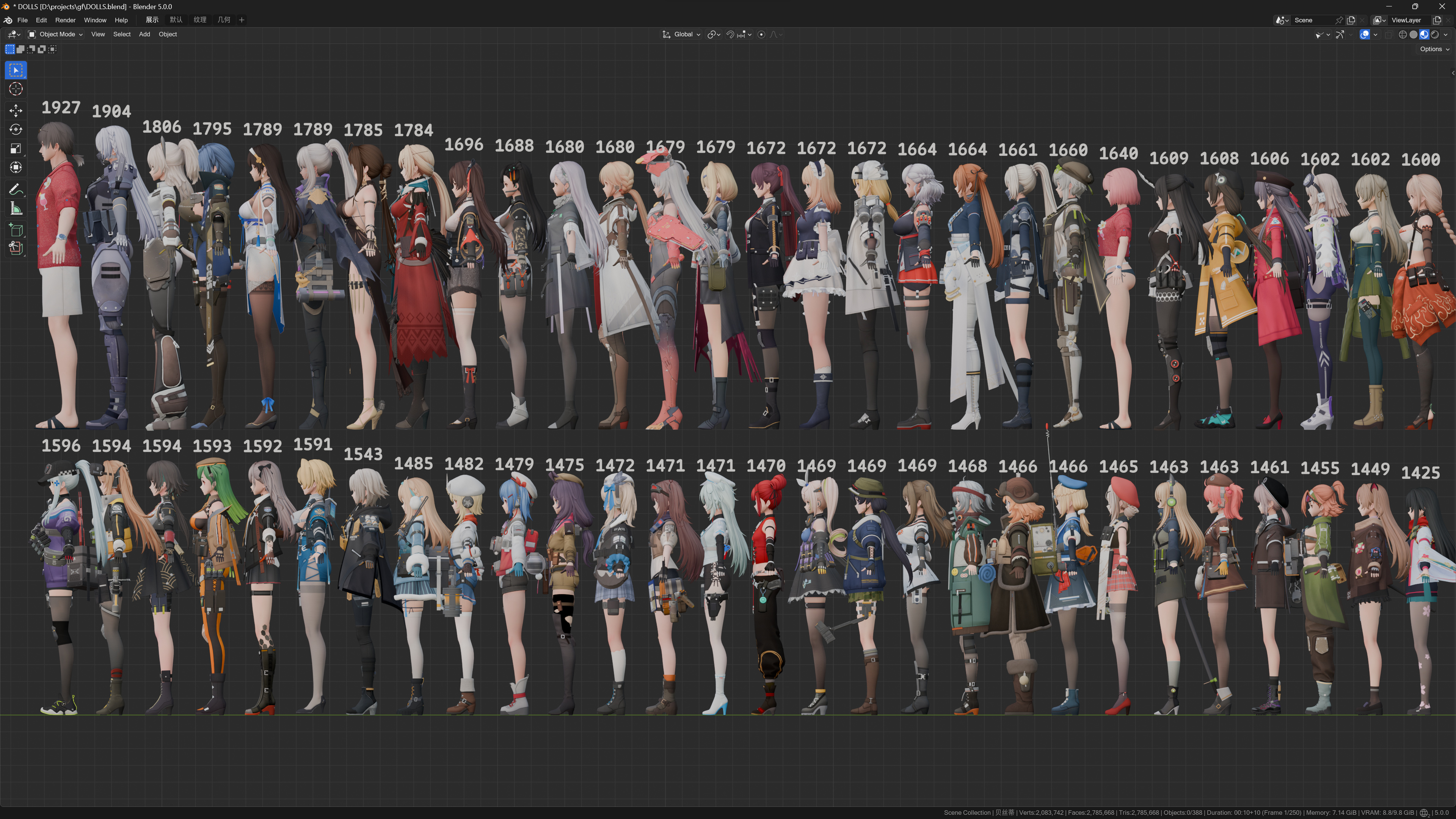Screen dimensions: 1456x819
Task: Open the Add menu in viewport header
Action: coord(144,35)
